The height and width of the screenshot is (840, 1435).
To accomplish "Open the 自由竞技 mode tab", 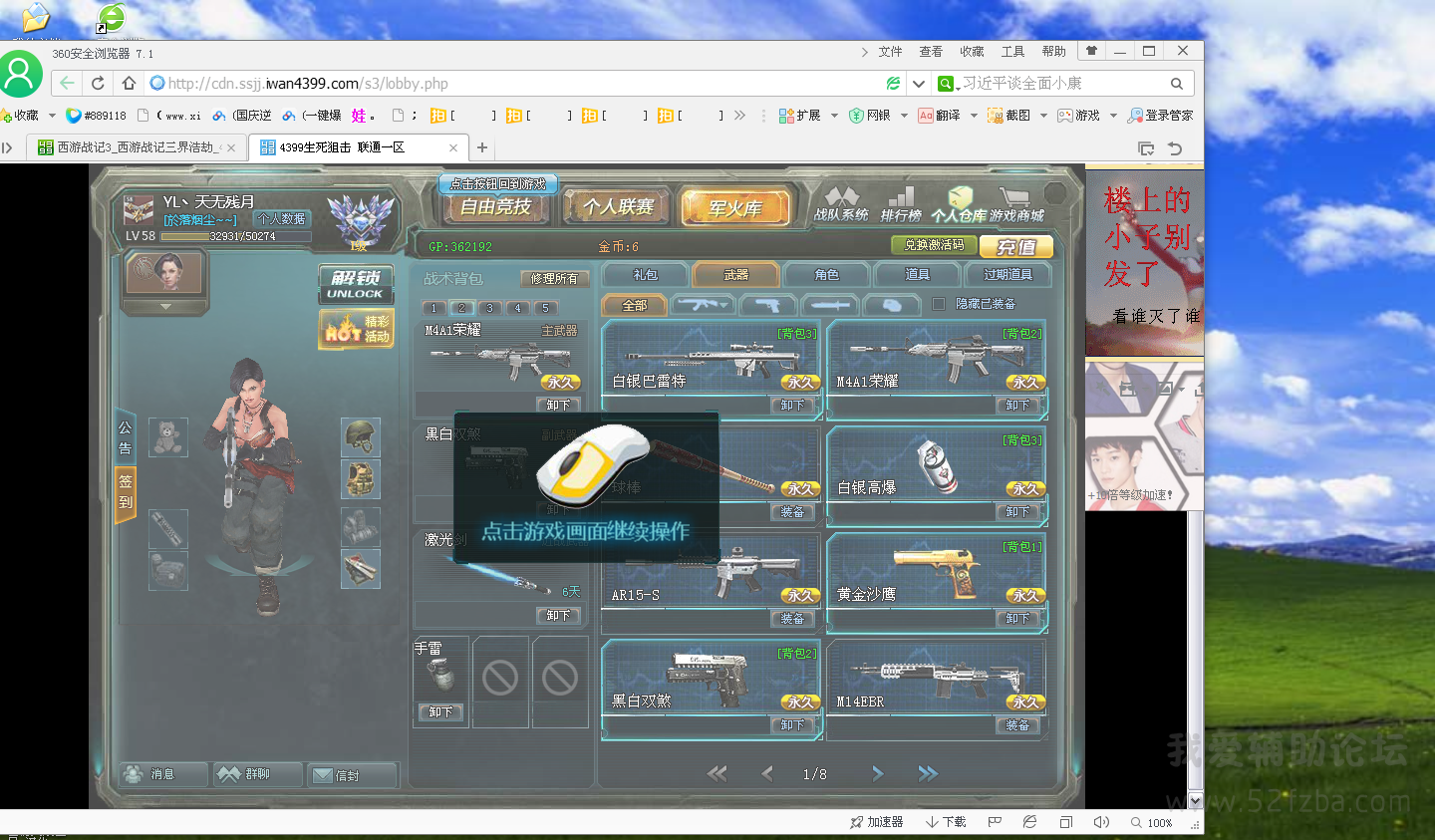I will tap(496, 207).
